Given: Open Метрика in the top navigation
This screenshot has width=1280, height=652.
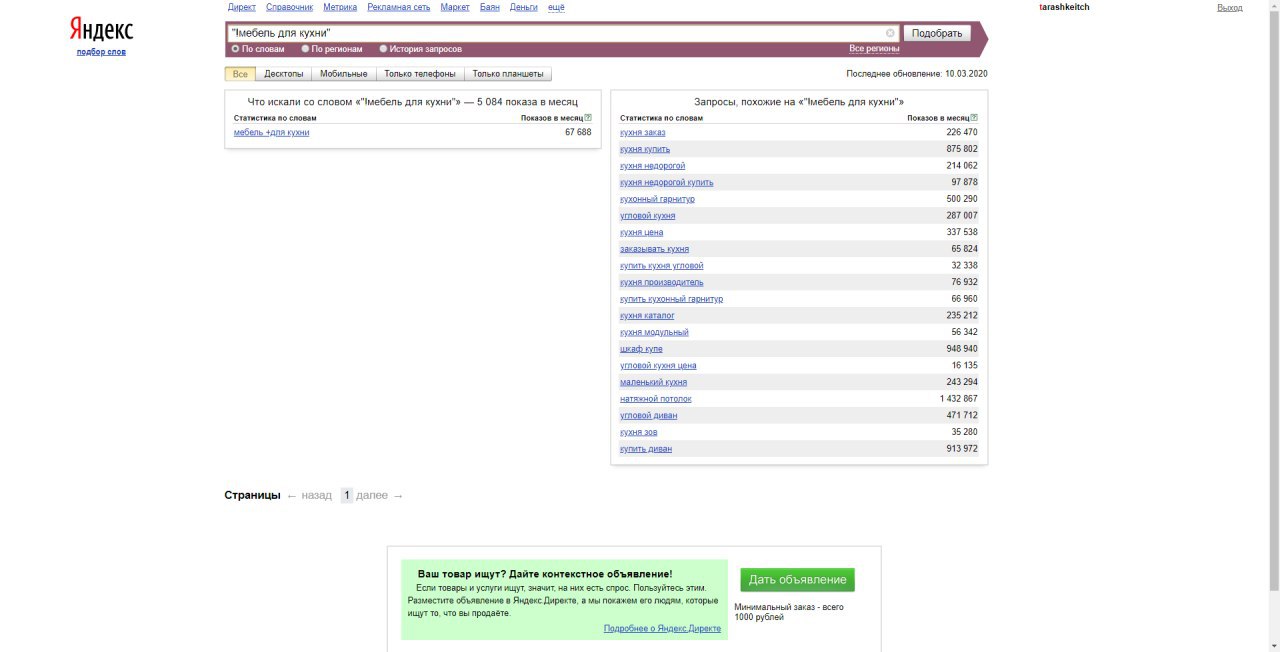Looking at the screenshot, I should 340,7.
